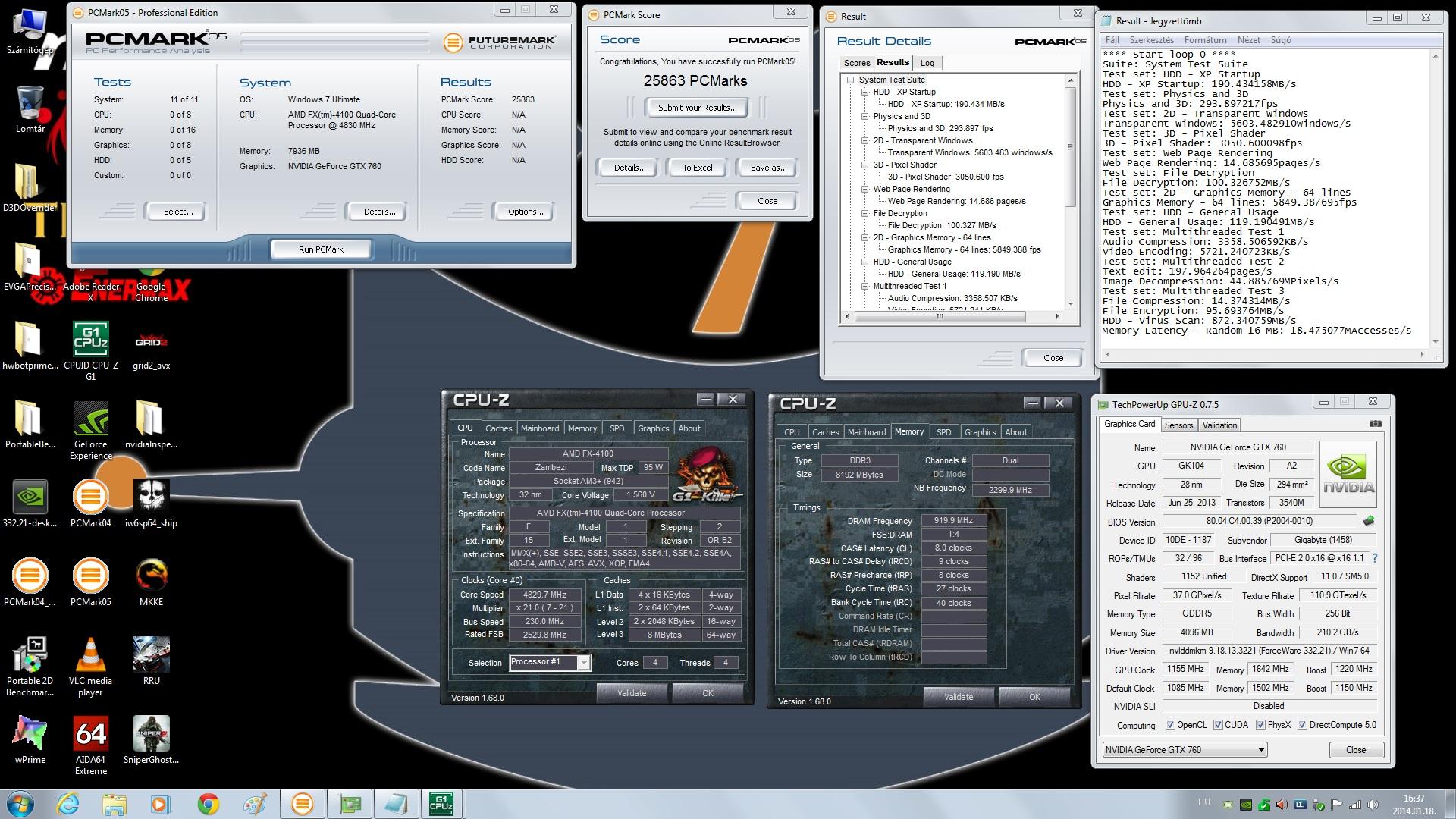
Task: Click bus interface question mark in GPU-Z
Action: (1375, 558)
